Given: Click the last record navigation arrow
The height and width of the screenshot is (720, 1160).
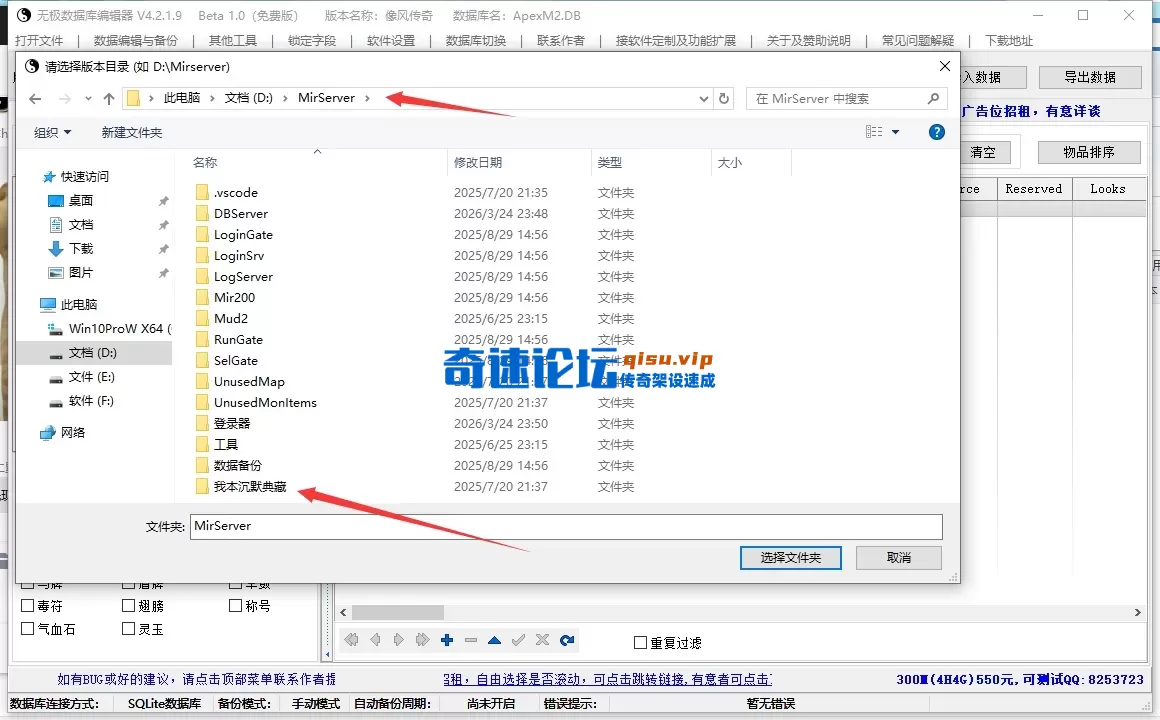Looking at the screenshot, I should tap(423, 640).
